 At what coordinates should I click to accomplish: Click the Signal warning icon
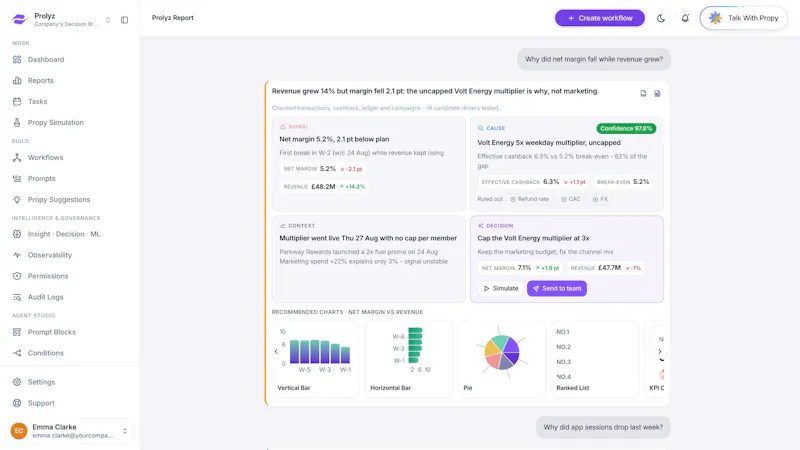(283, 127)
